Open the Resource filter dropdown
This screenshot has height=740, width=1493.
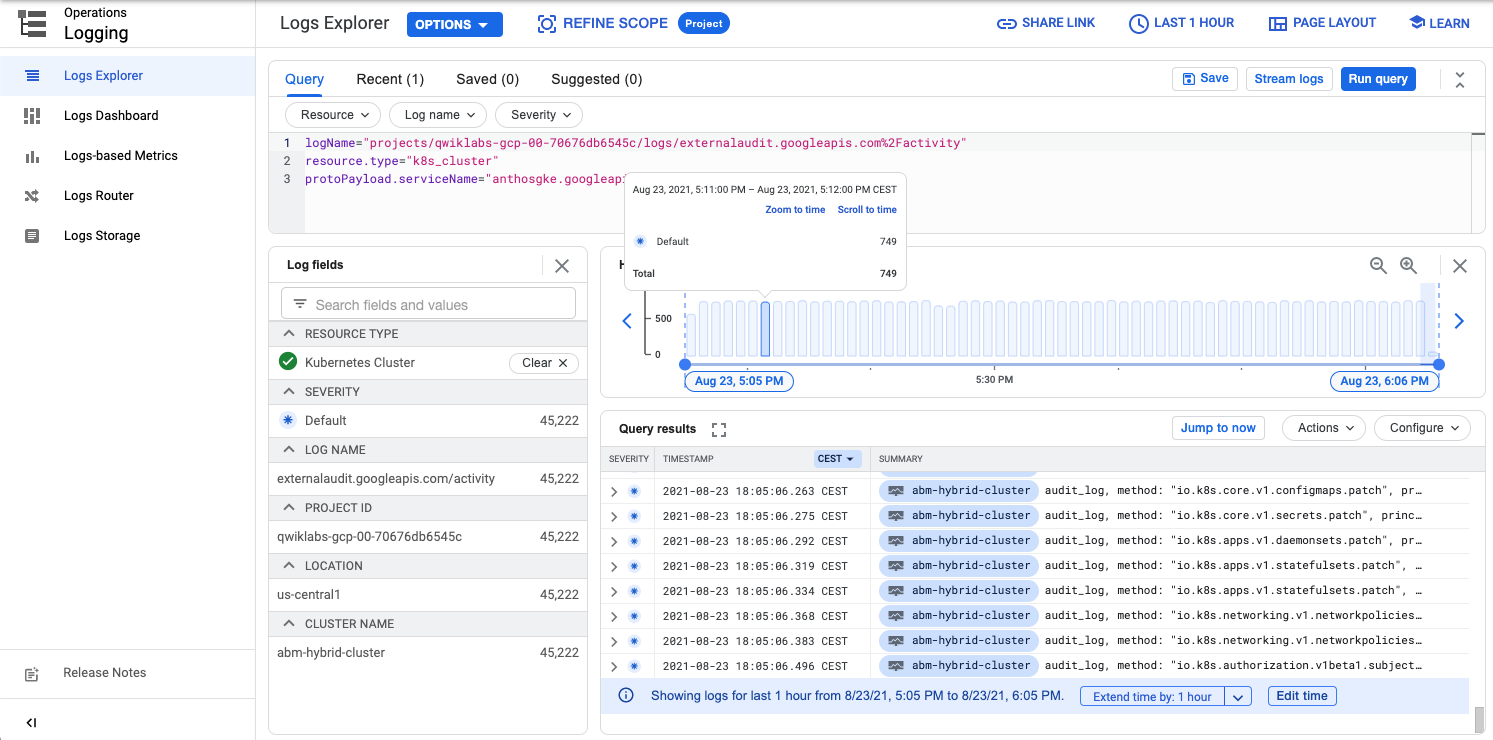pos(333,115)
